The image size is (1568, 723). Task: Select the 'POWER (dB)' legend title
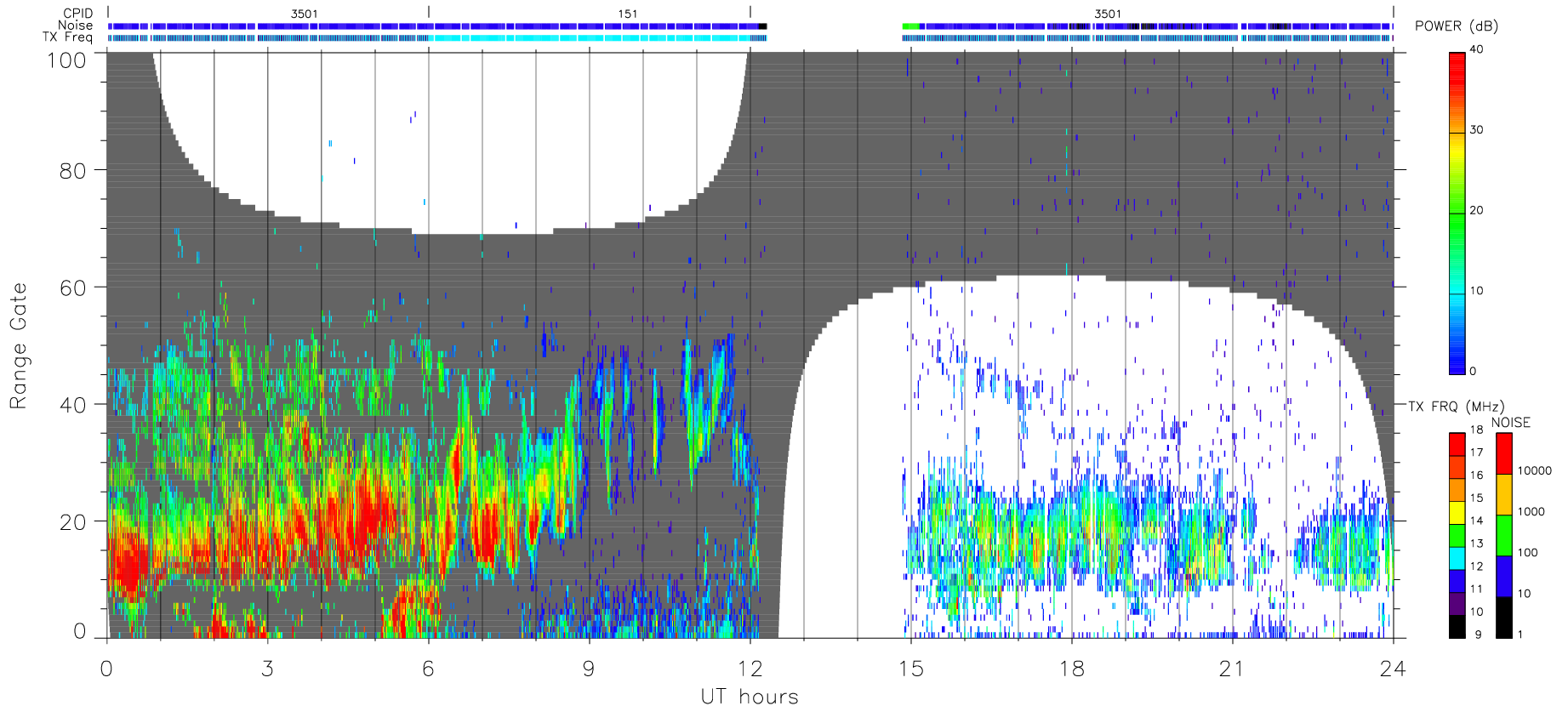pos(1457,26)
